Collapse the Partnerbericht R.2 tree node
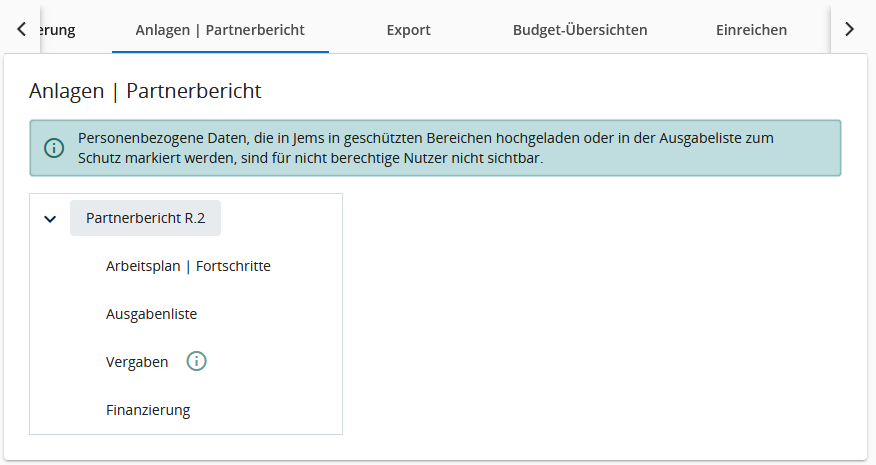Image resolution: width=876 pixels, height=465 pixels. point(50,219)
